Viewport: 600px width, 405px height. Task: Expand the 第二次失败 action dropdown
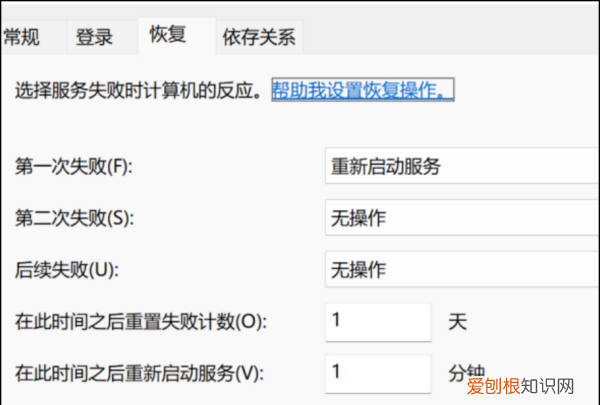point(462,218)
